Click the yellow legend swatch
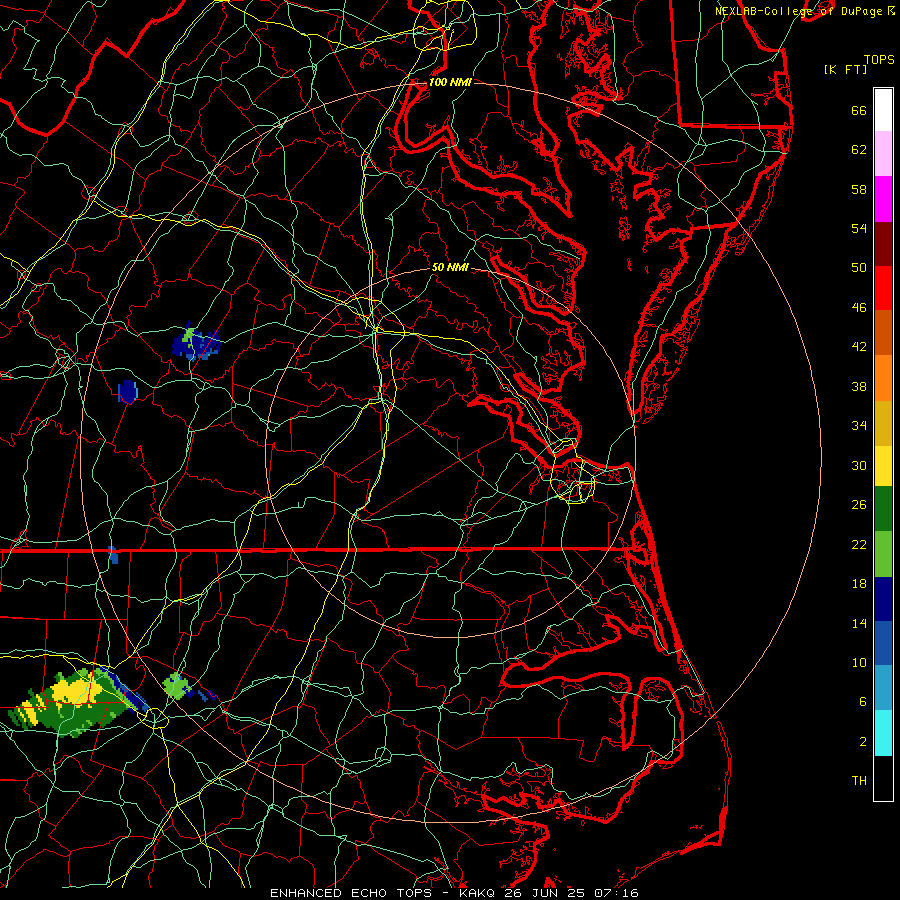Screen dimensions: 900x900 pyautogui.click(x=883, y=465)
